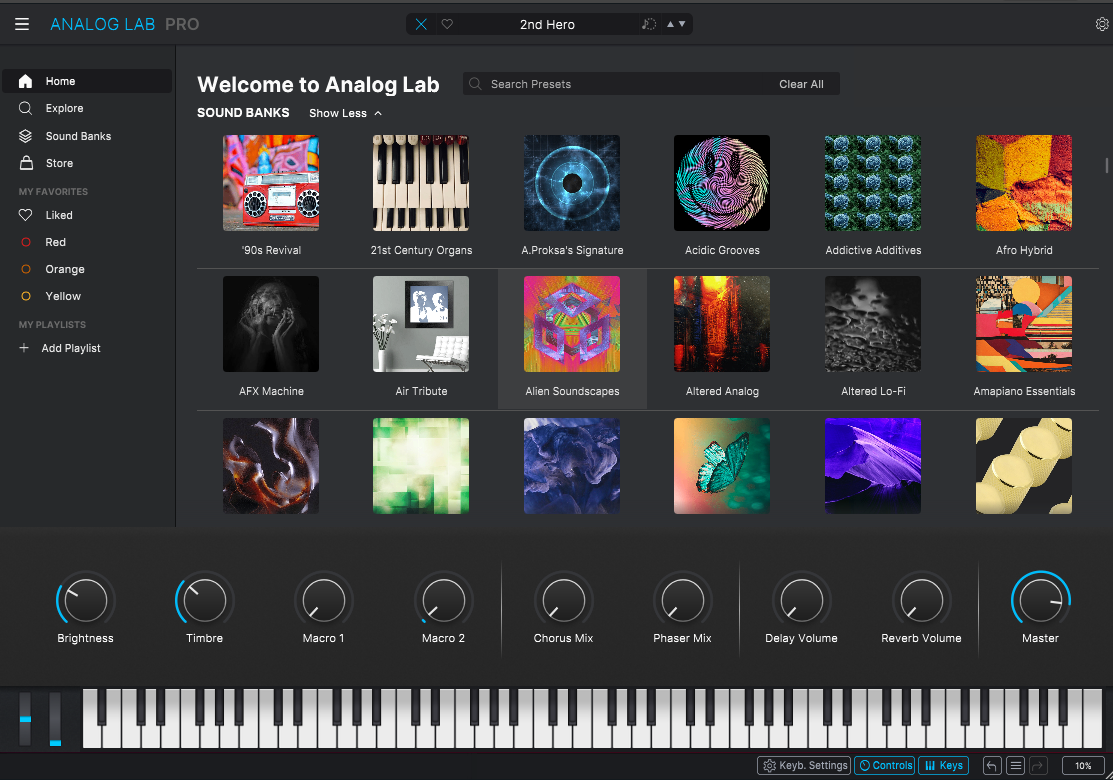Click the plus icon to add playlist
The image size is (1113, 780).
(x=25, y=348)
